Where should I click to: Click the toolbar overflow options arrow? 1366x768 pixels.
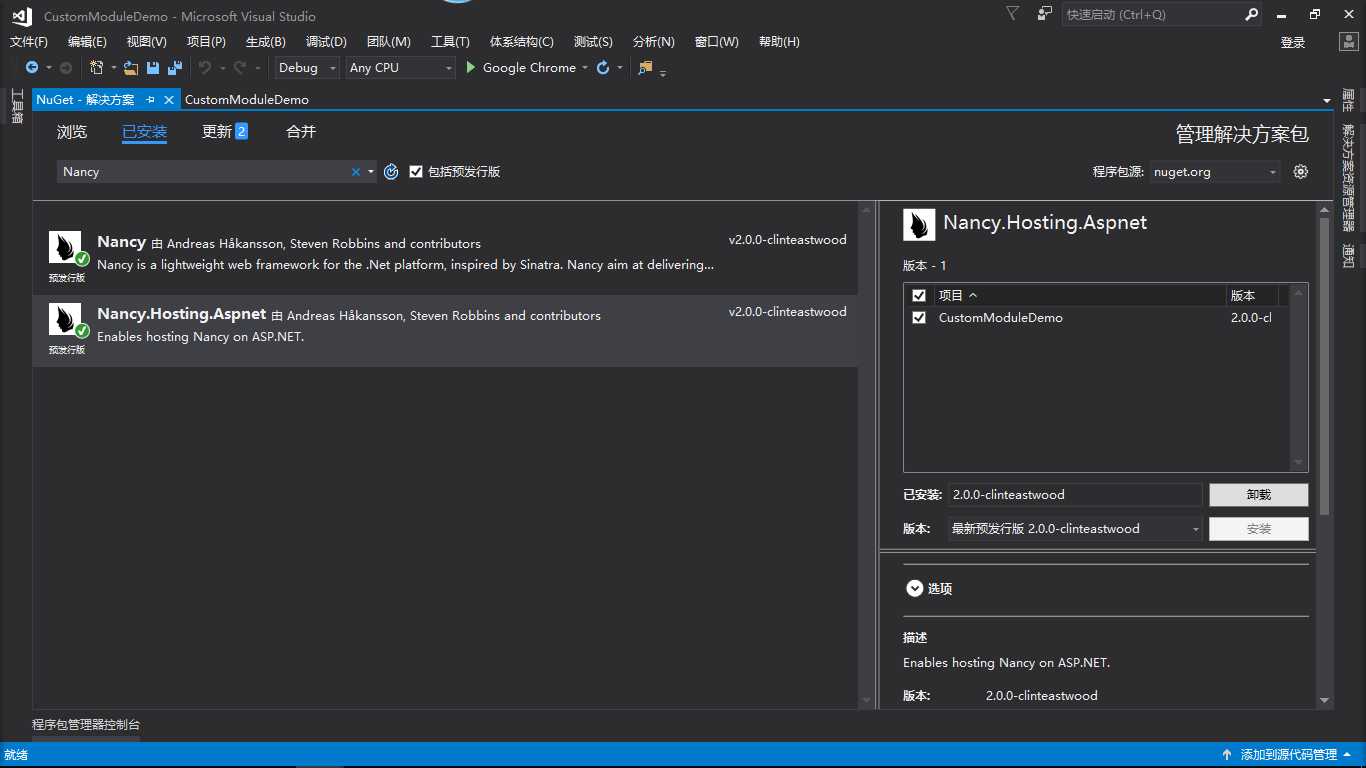pos(663,72)
